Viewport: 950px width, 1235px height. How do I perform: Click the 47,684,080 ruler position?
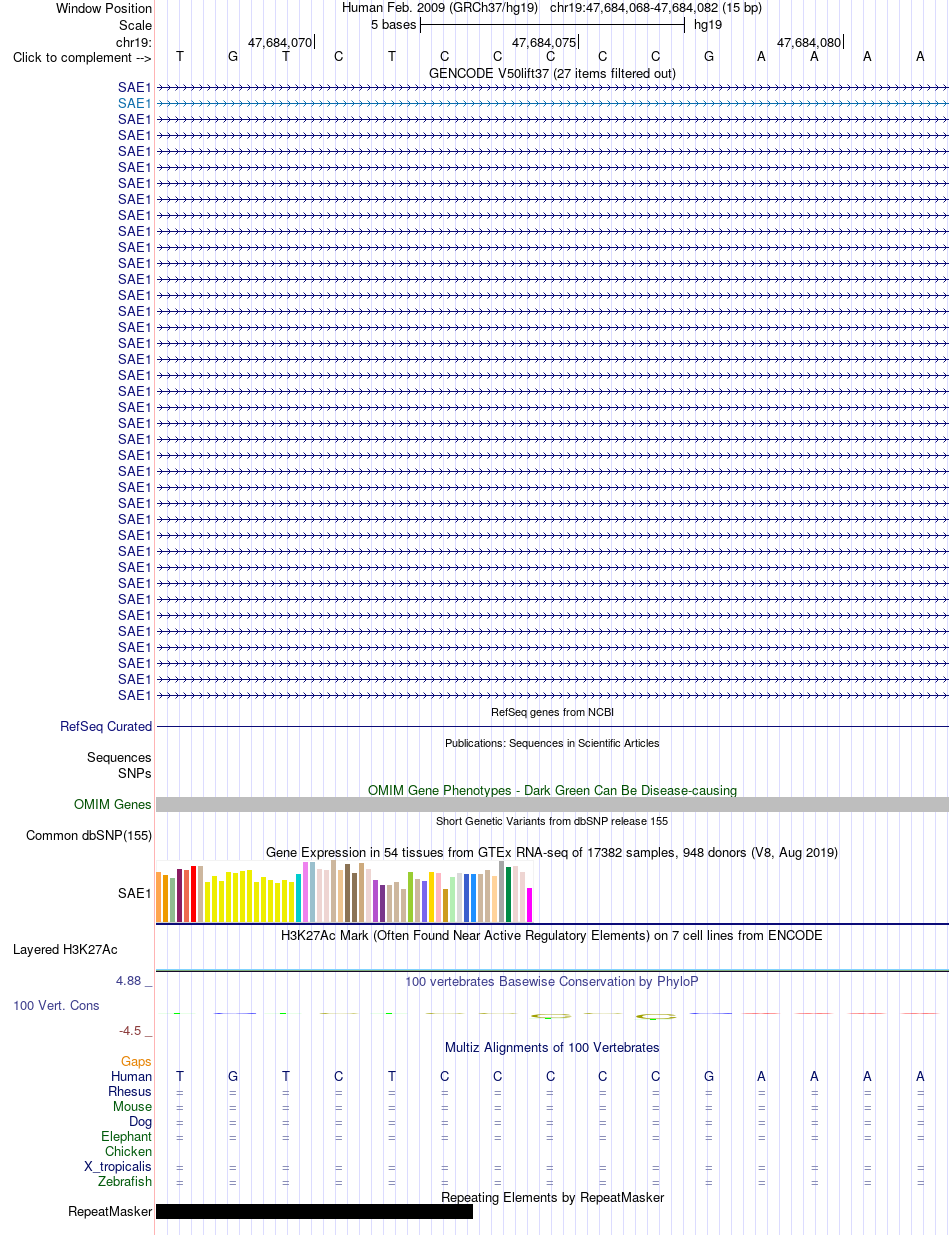click(809, 42)
